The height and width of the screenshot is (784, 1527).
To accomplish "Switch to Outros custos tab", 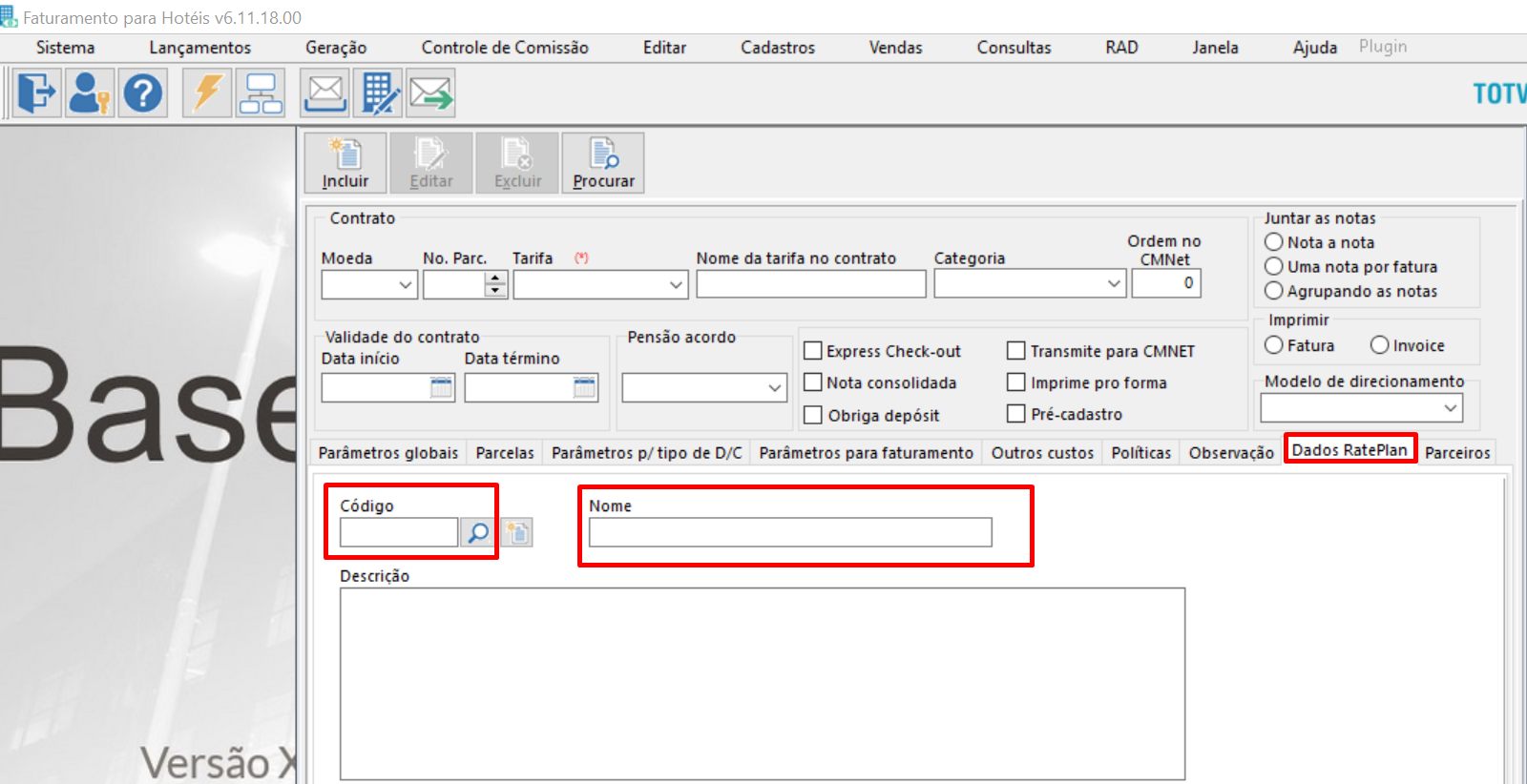I will 1042,453.
